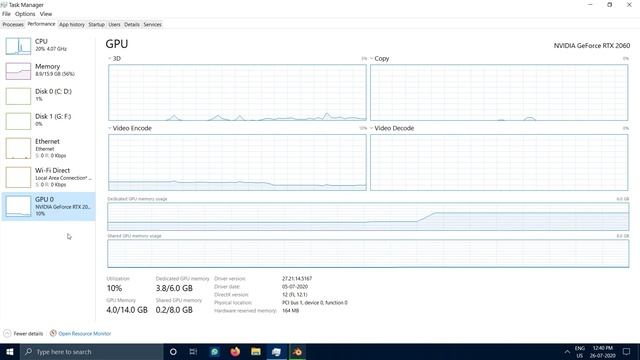Click the Resource Monitor icon
Image resolution: width=640 pixels, height=360 pixels.
tap(53, 333)
